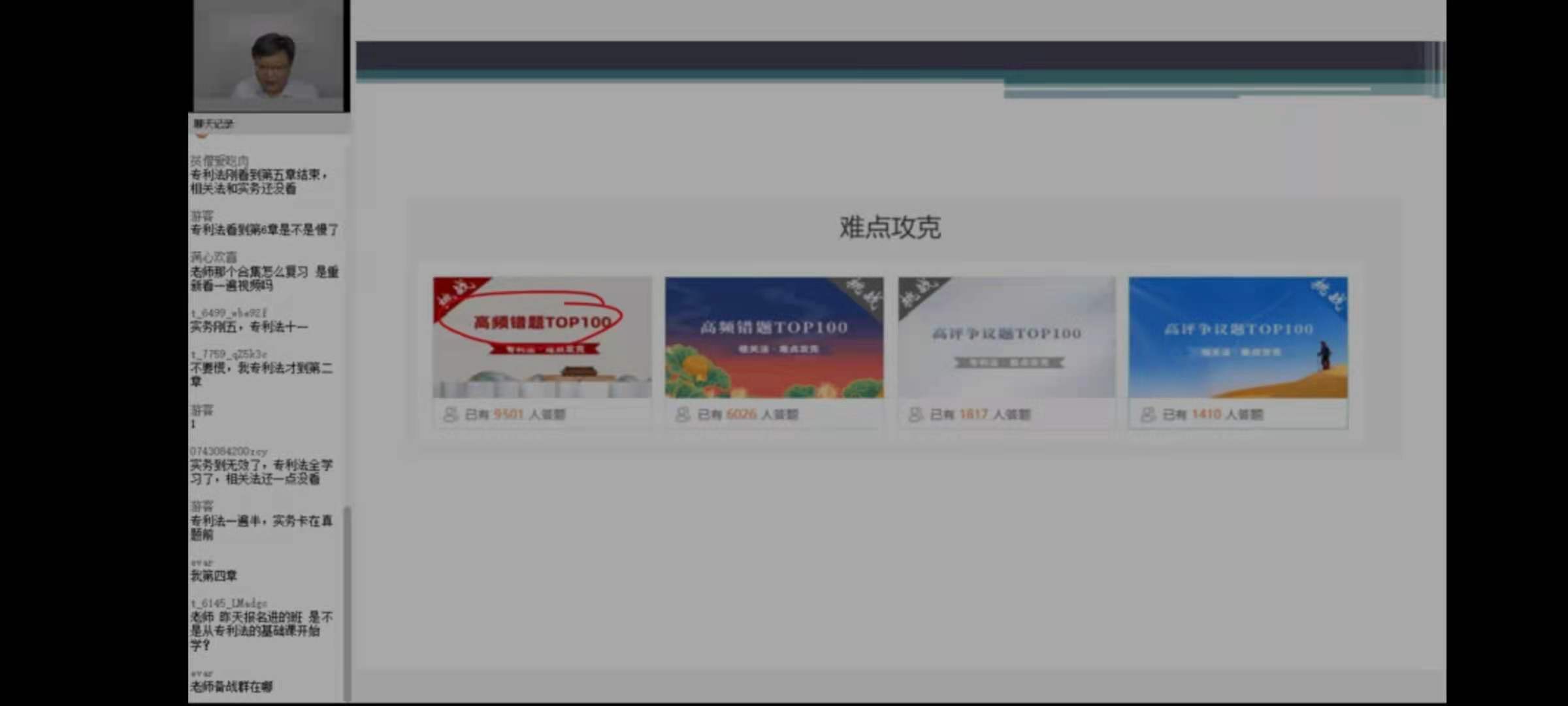Click the person icon beside 9501 participants
The height and width of the screenshot is (706, 1568).
coord(449,414)
